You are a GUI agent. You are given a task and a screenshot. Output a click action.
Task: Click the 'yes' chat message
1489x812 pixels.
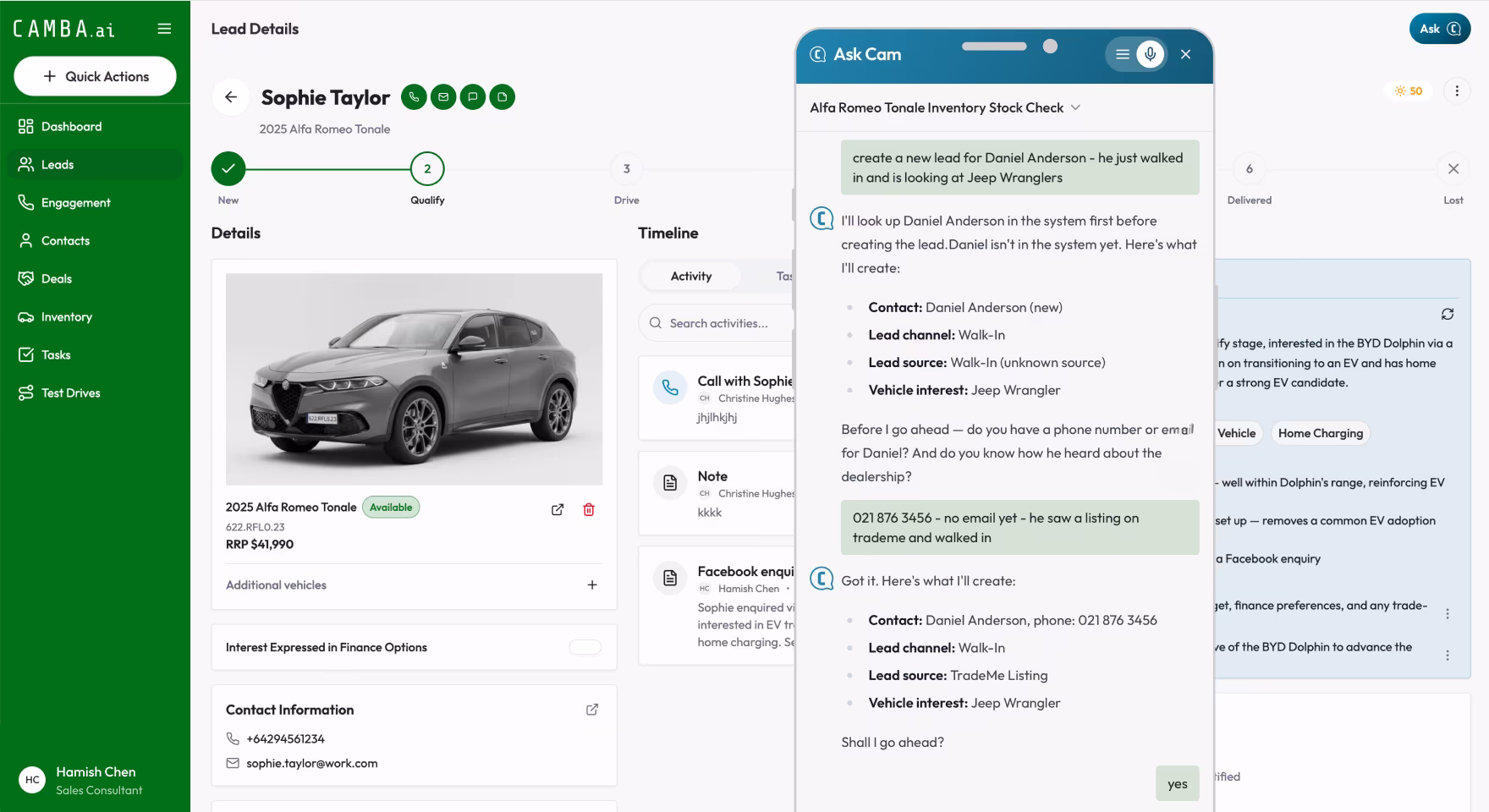(x=1178, y=784)
